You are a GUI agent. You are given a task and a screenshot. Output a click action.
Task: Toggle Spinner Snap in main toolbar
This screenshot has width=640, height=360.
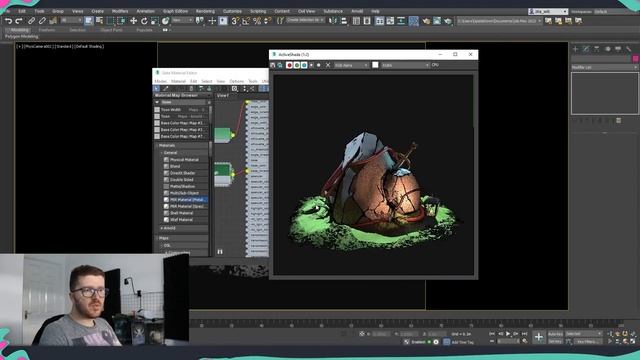267,20
